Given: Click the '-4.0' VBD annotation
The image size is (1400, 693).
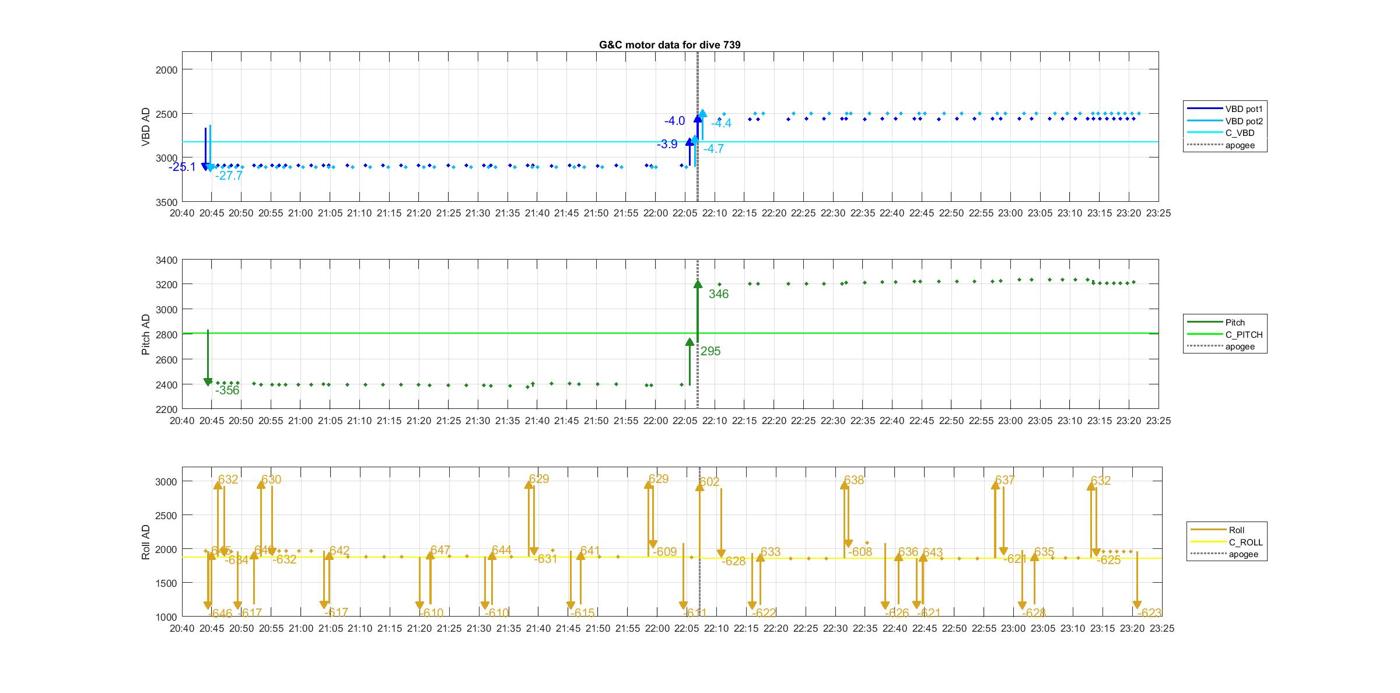Looking at the screenshot, I should pos(675,121).
